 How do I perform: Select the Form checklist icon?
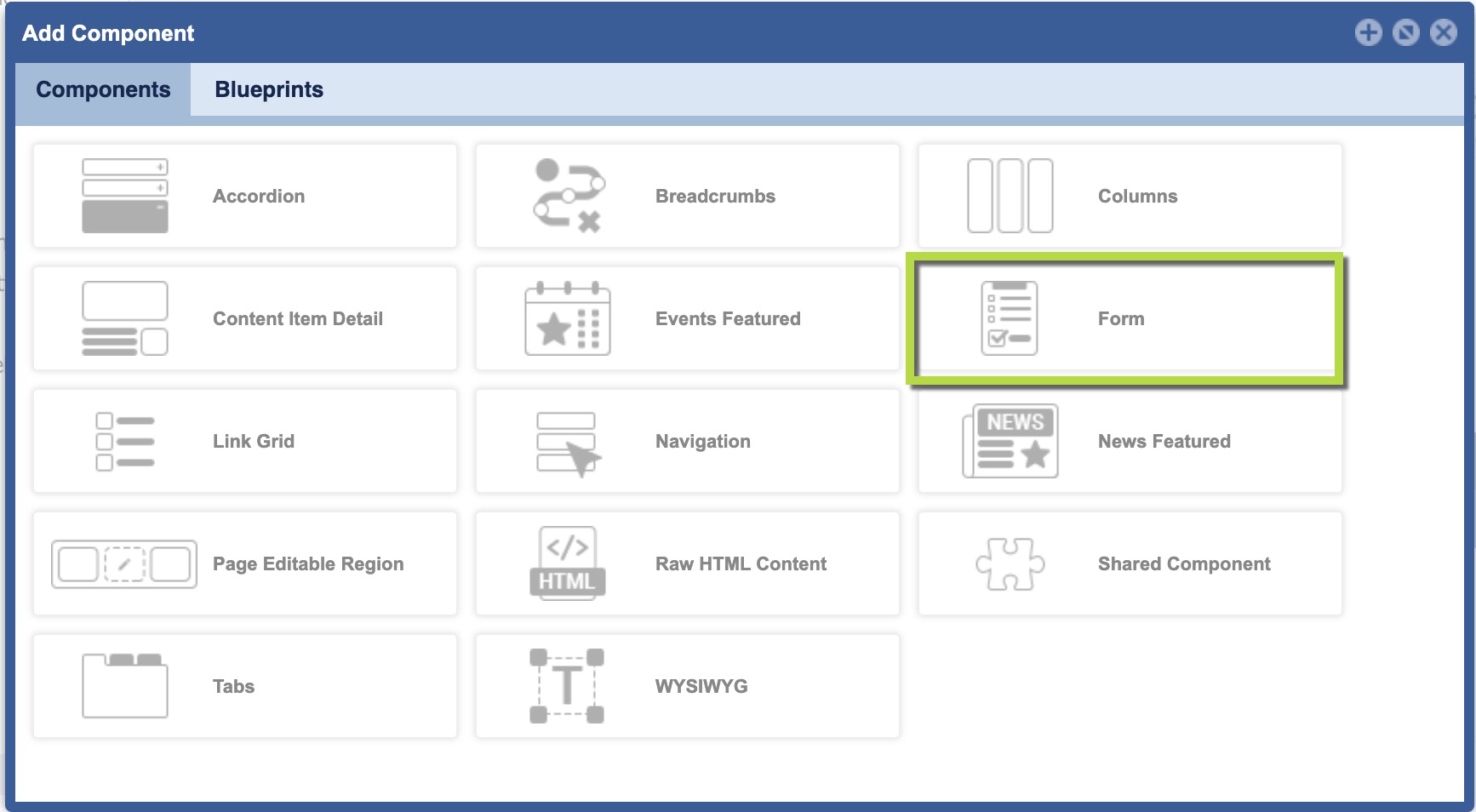1010,318
